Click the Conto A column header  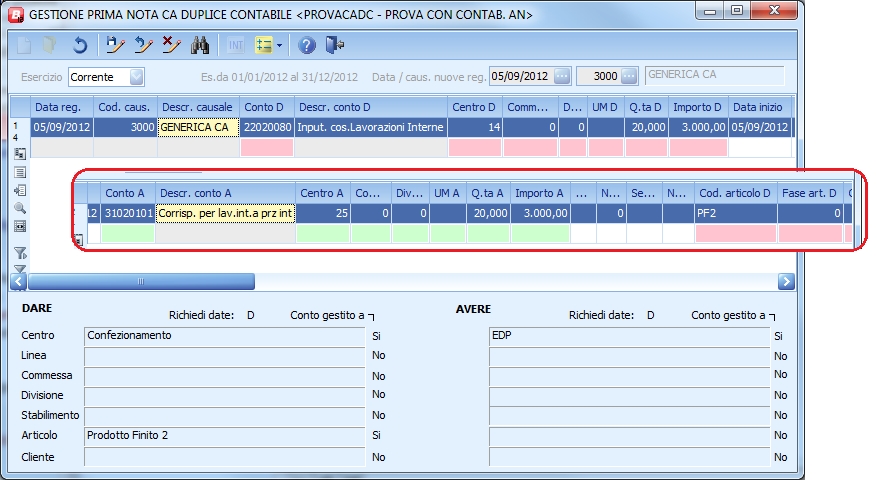(128, 193)
